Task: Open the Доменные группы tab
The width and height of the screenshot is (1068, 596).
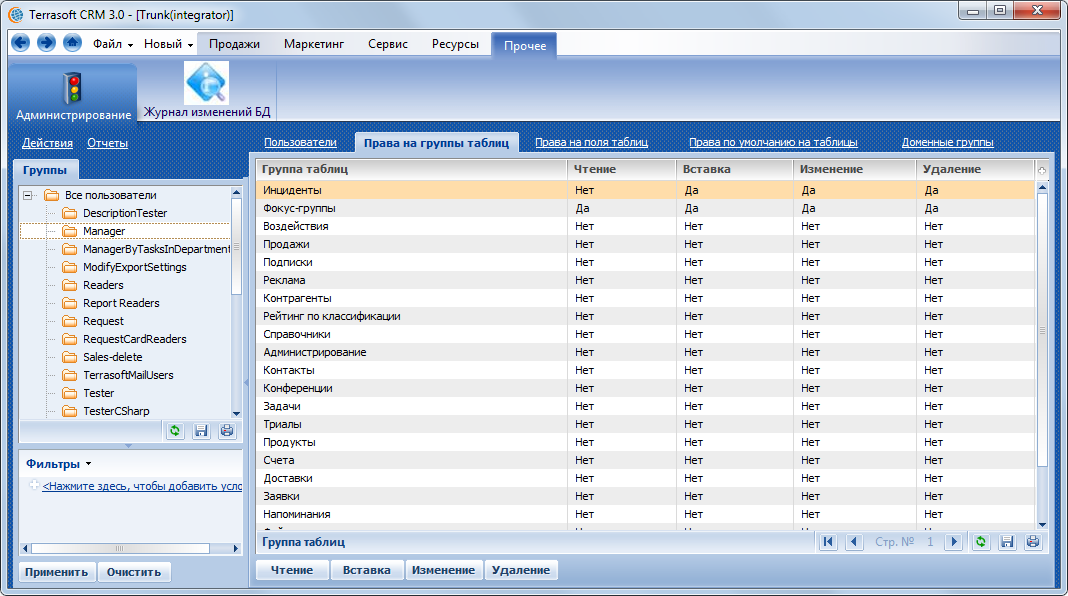Action: coord(947,142)
